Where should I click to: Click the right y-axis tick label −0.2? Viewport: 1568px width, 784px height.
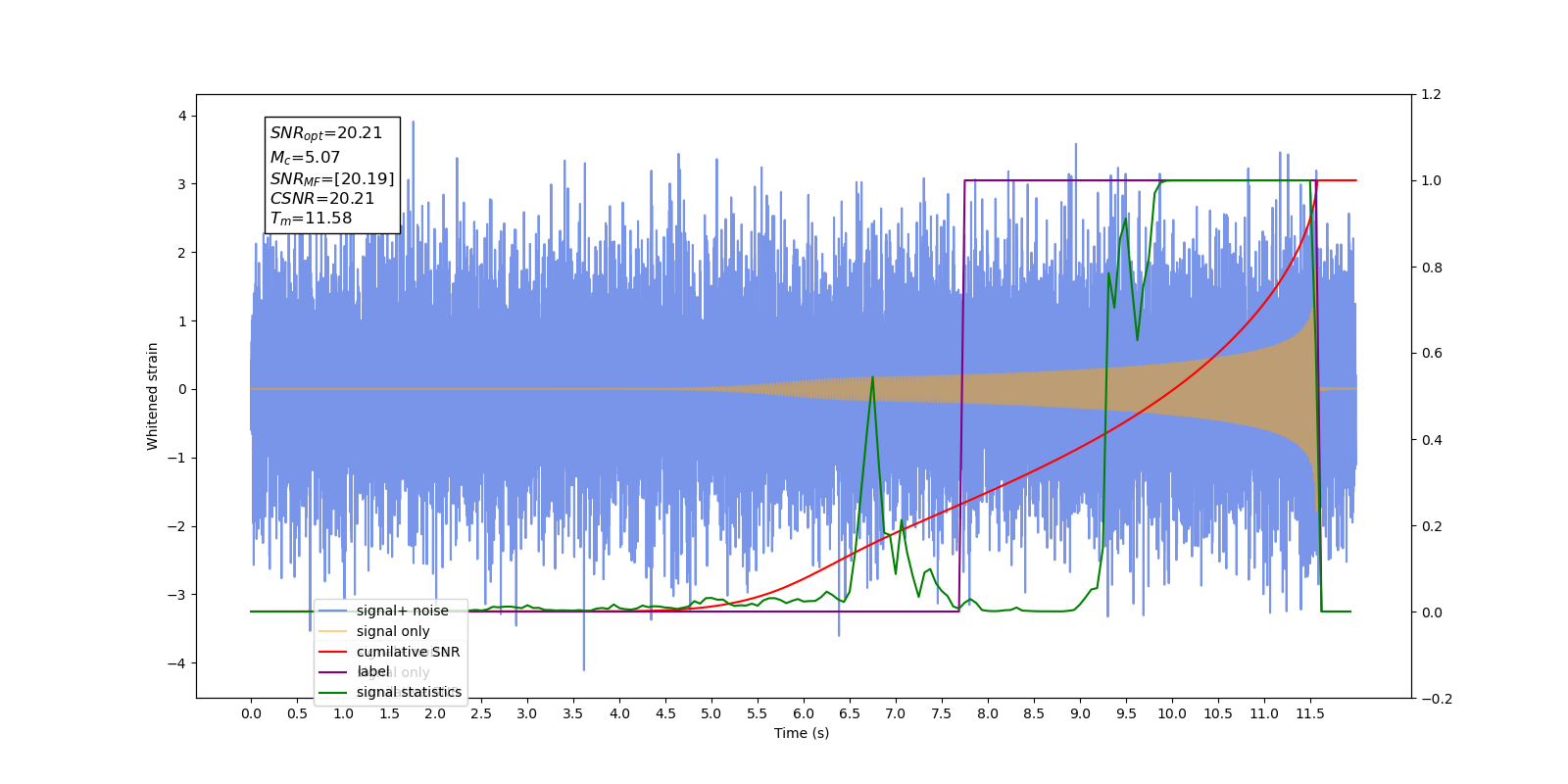point(1437,699)
